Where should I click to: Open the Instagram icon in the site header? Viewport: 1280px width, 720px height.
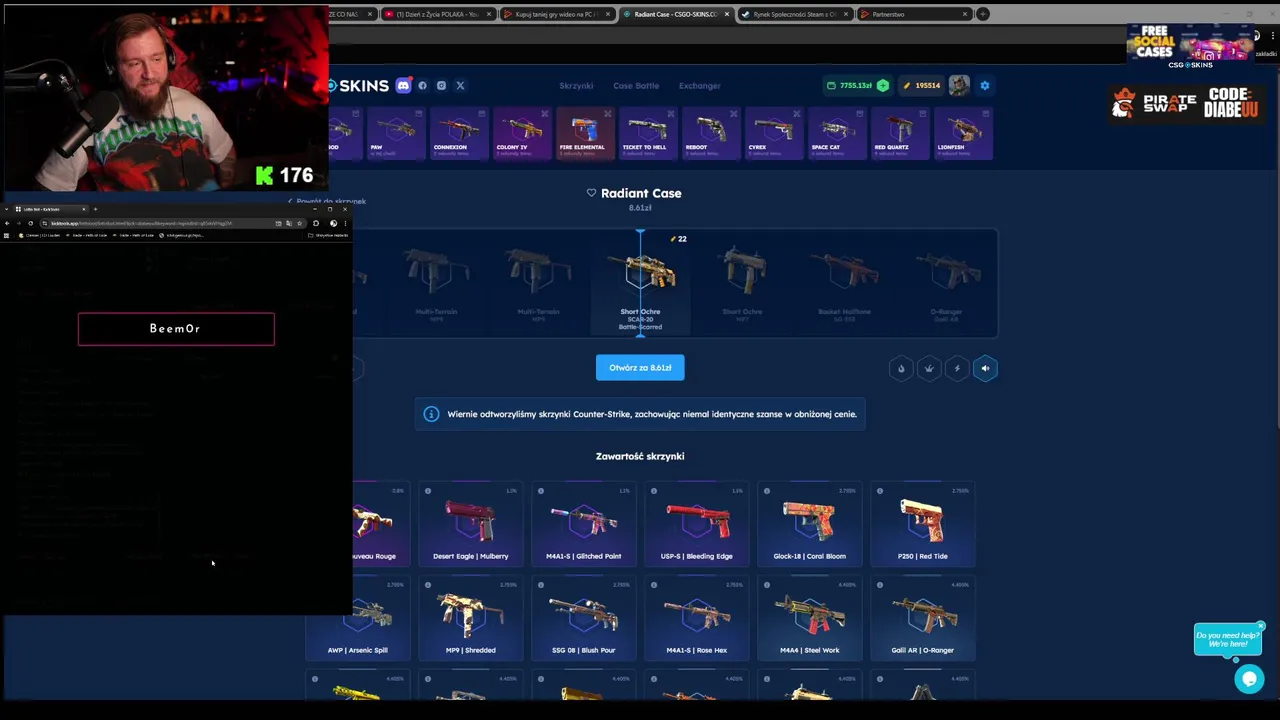click(x=441, y=86)
